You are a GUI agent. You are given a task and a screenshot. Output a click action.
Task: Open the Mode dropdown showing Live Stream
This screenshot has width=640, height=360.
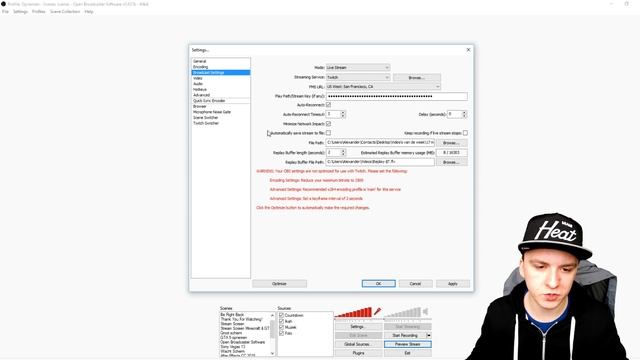(x=358, y=67)
